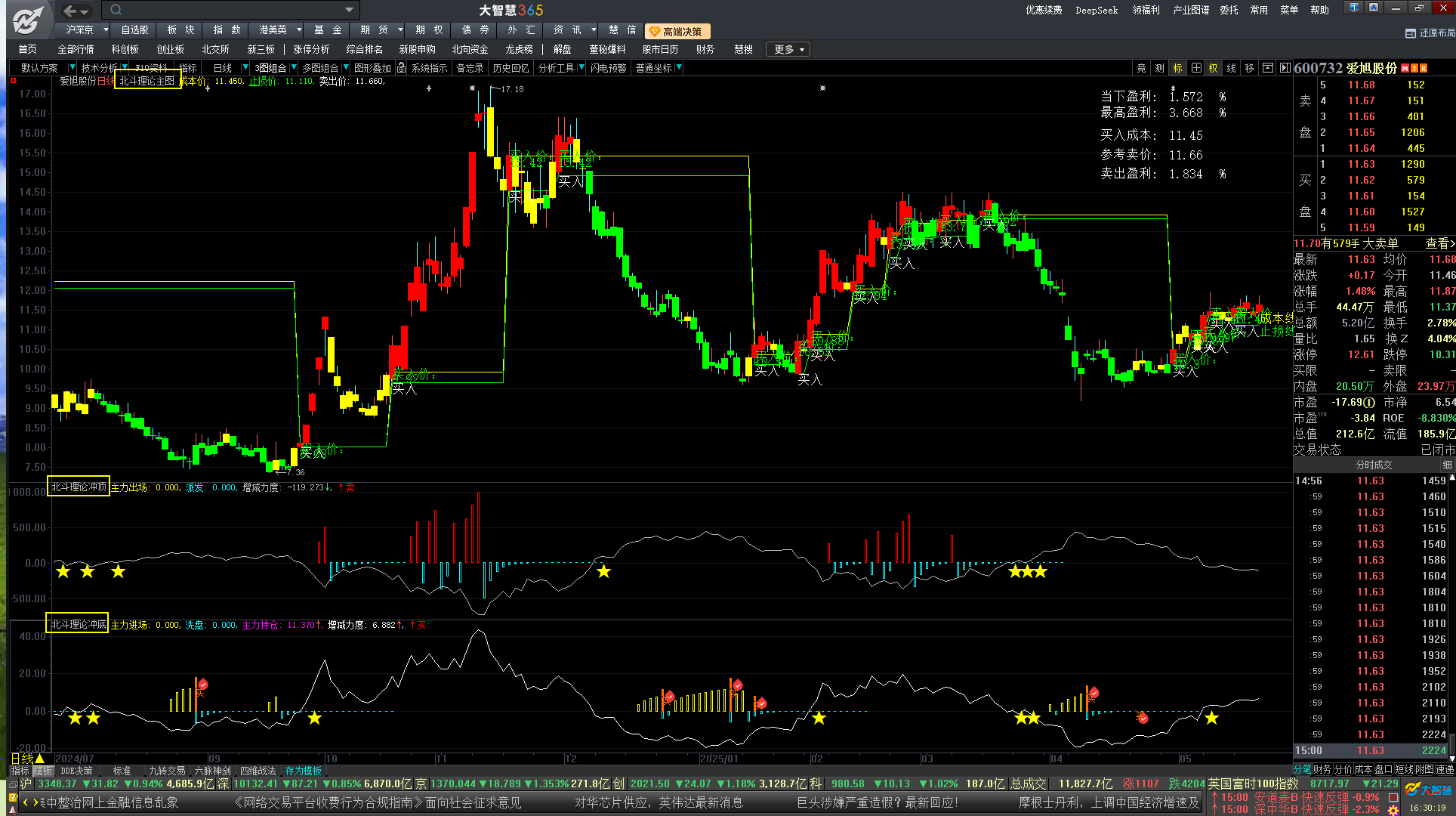Screen dimensions: 1456x816
Task: Expand the 日线 period dropdown arrow
Action: [x=245, y=68]
